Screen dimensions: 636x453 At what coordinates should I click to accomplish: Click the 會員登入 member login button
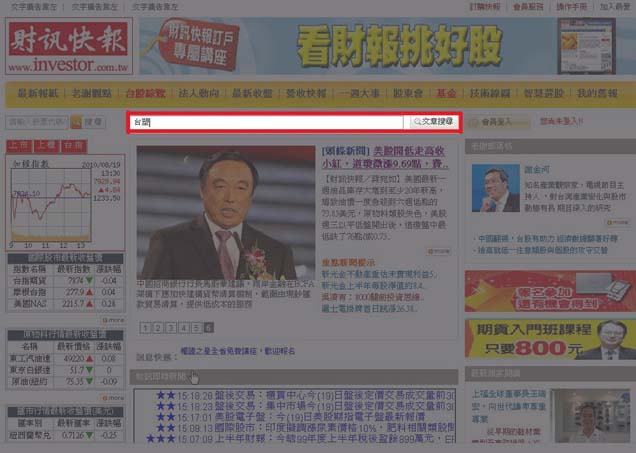[498, 122]
